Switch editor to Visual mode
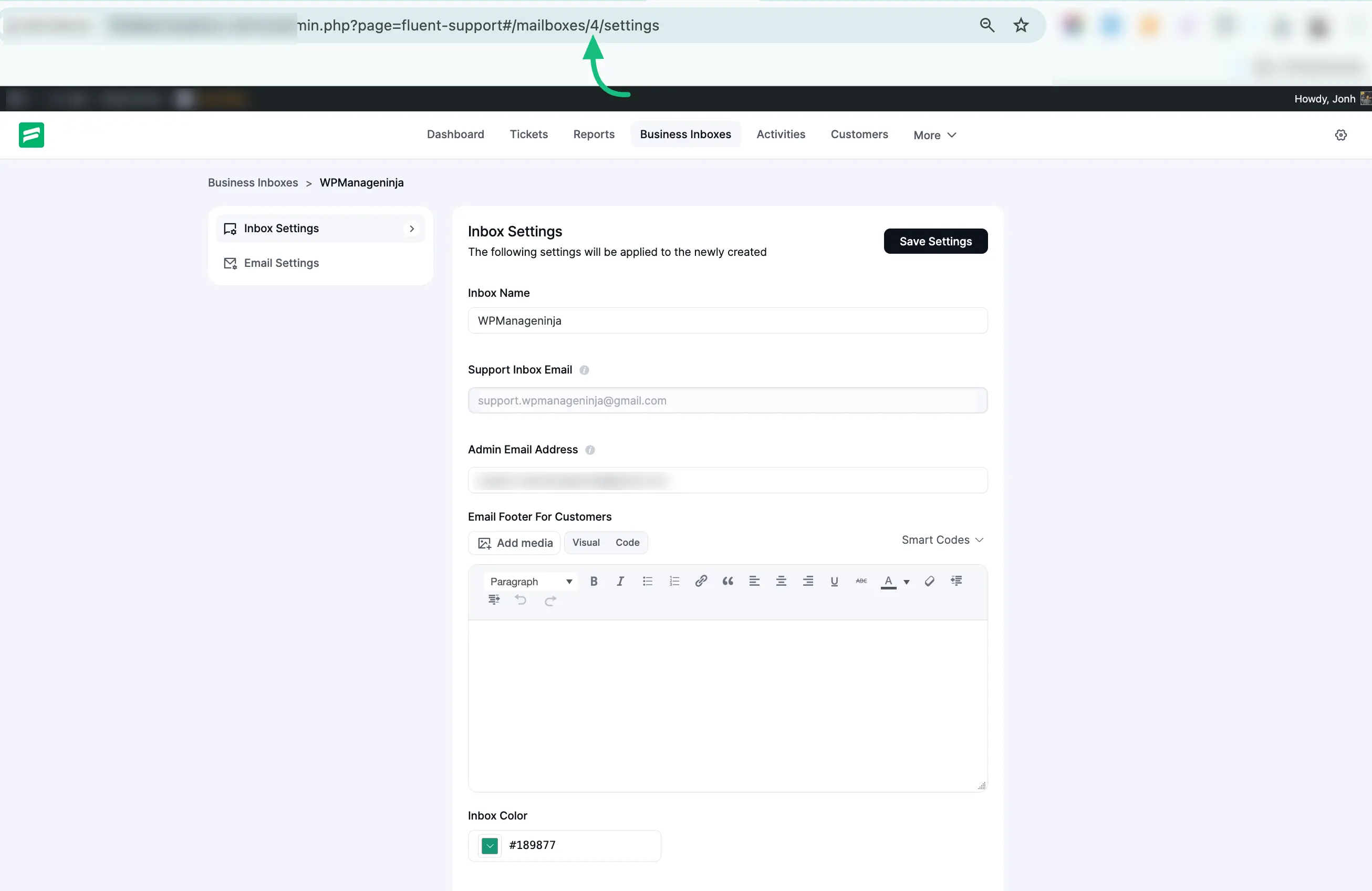Screen dimensions: 1372x891 click(x=586, y=542)
